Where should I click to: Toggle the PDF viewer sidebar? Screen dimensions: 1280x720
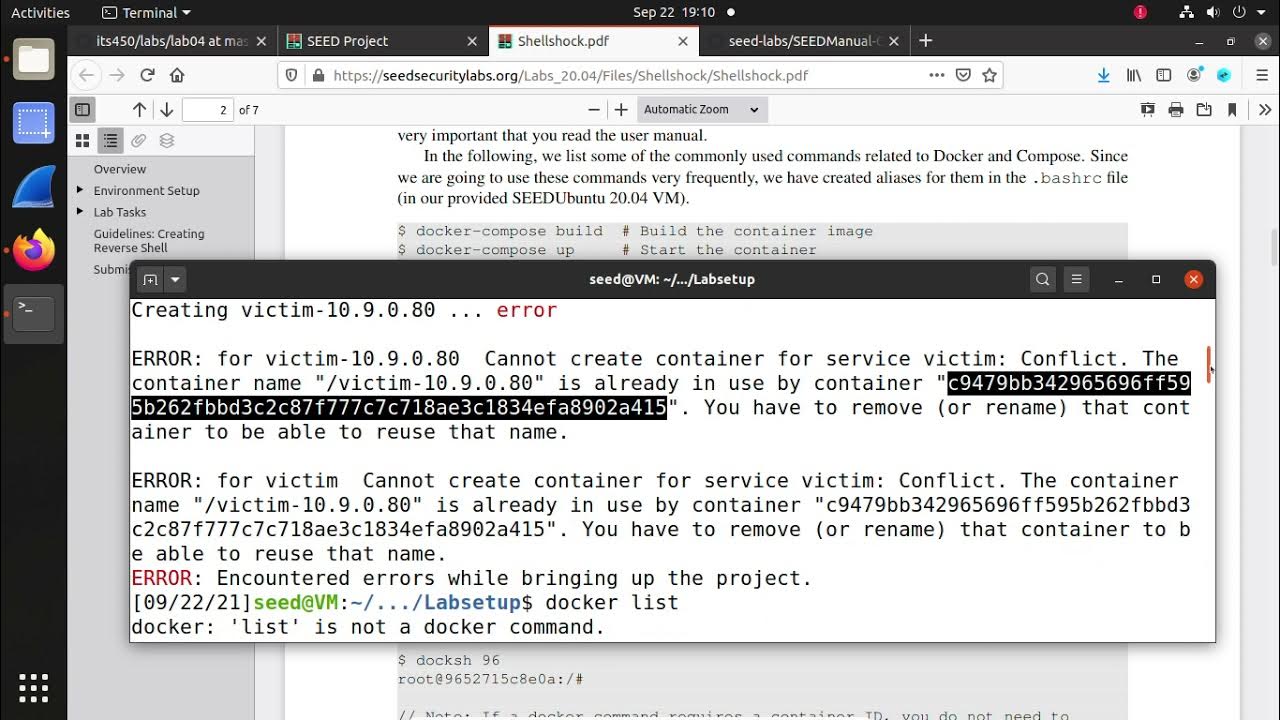point(83,110)
